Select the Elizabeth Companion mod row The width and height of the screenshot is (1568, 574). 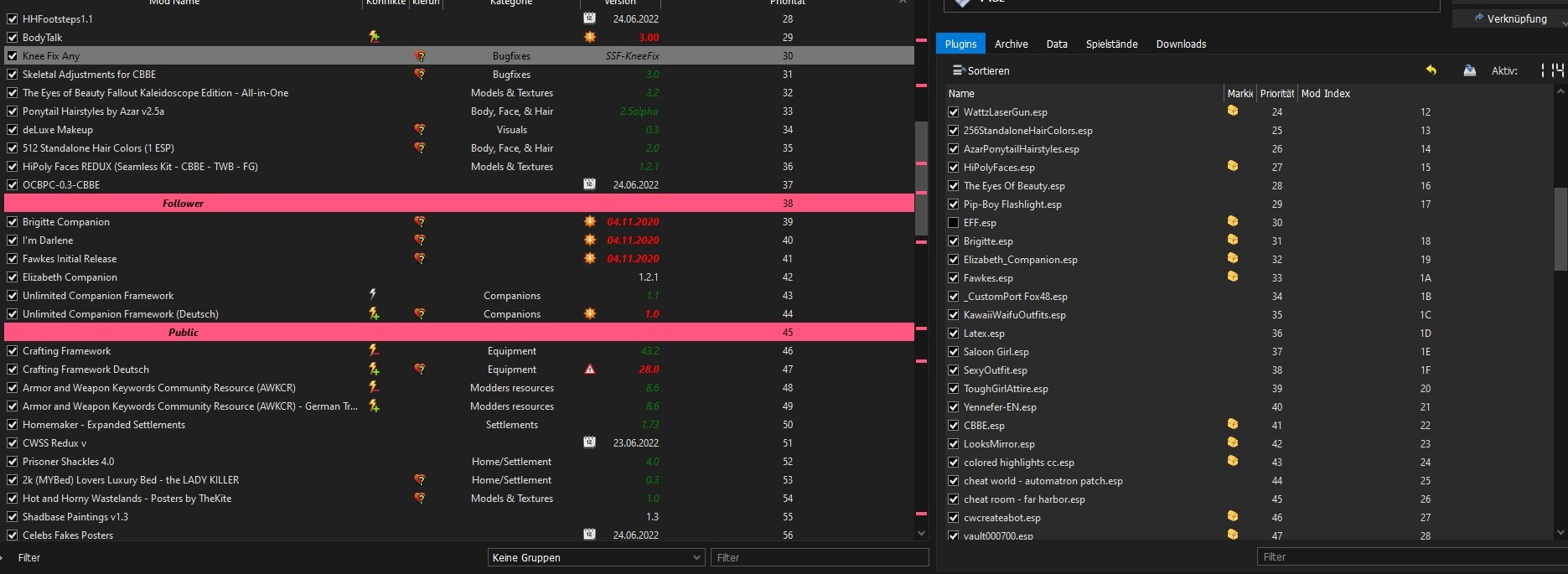(458, 277)
